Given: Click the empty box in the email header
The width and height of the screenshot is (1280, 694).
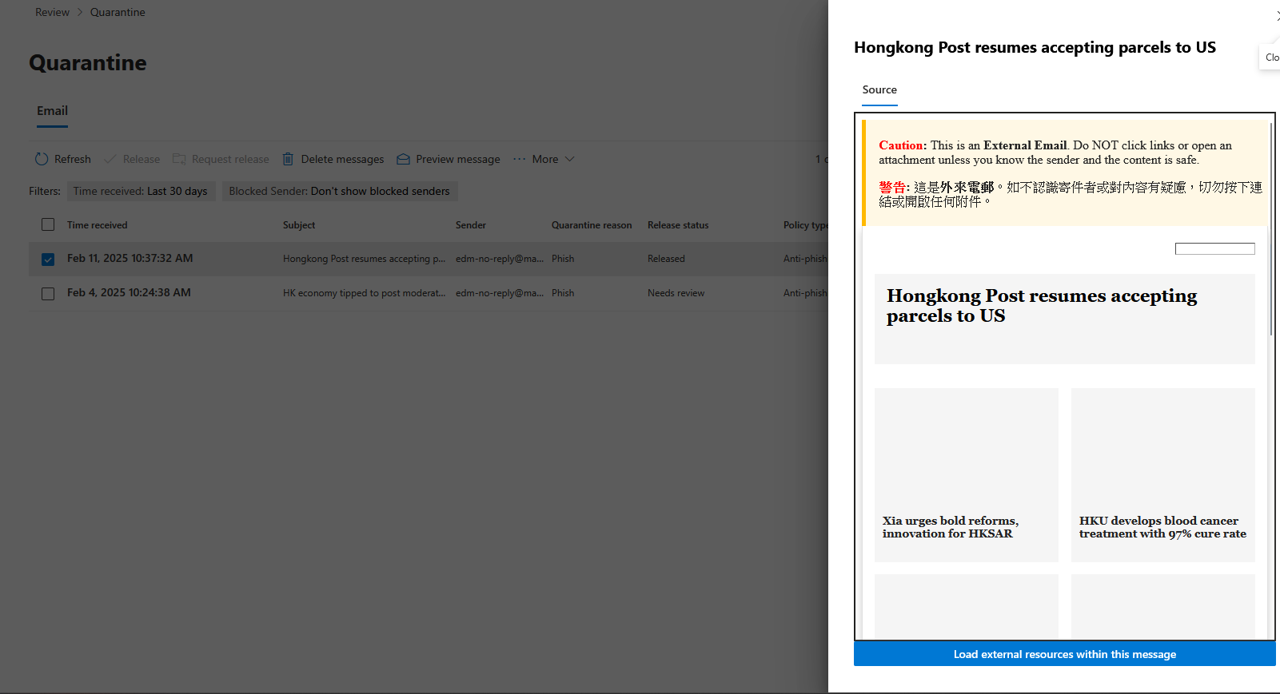Looking at the screenshot, I should (x=1215, y=249).
